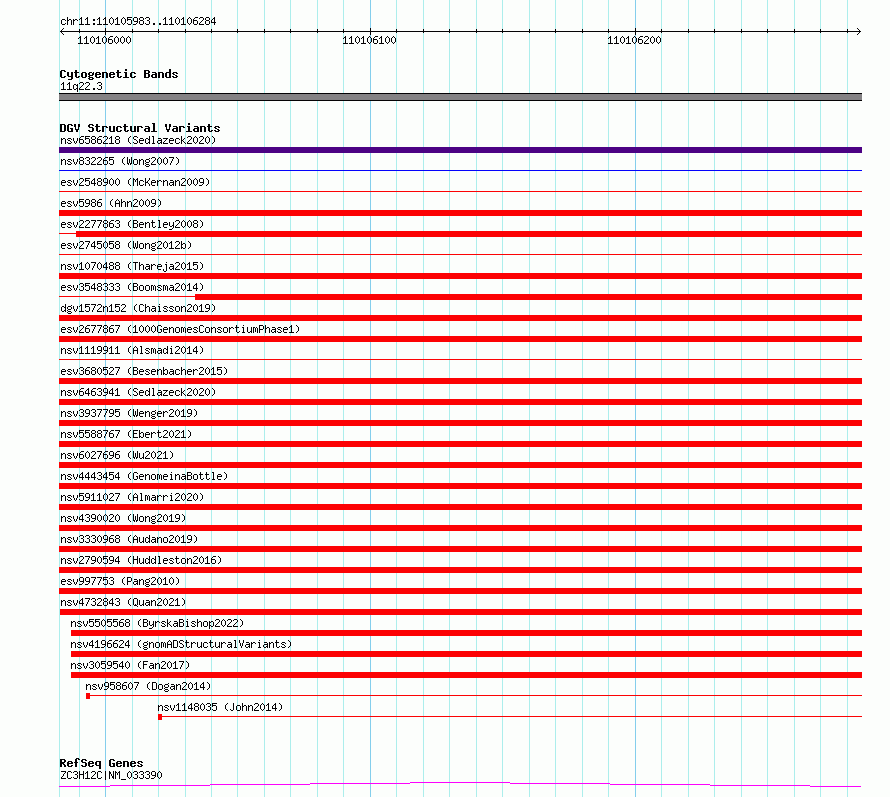
Task: Select variant nsv5588767 (Ebert2021) label
Action: [x=126, y=434]
